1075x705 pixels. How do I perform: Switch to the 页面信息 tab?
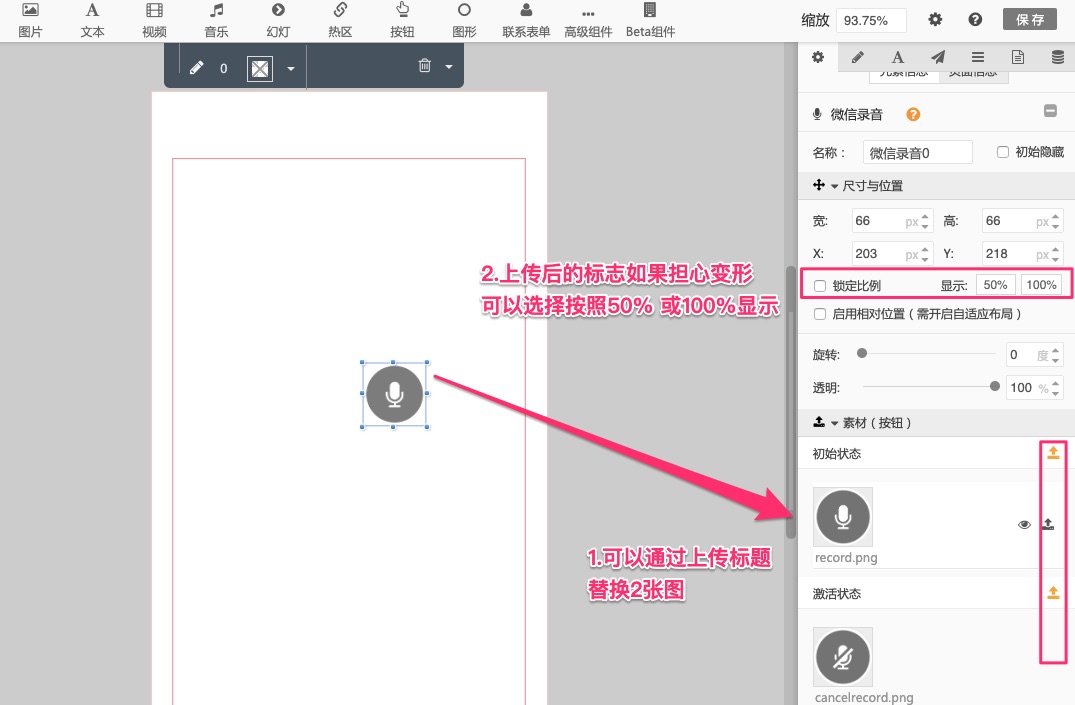pos(973,72)
